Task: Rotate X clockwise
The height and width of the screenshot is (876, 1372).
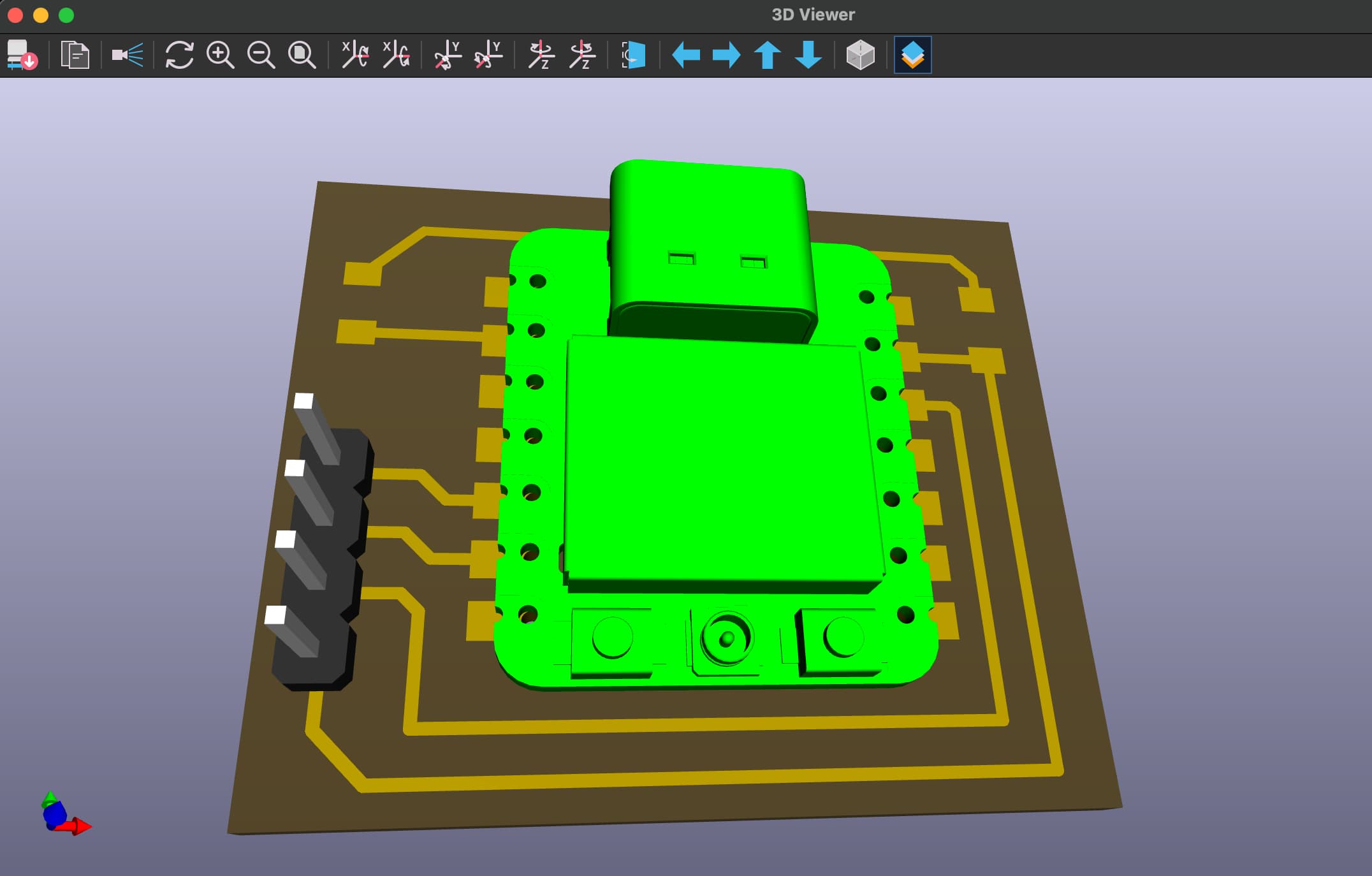Action: coord(354,55)
